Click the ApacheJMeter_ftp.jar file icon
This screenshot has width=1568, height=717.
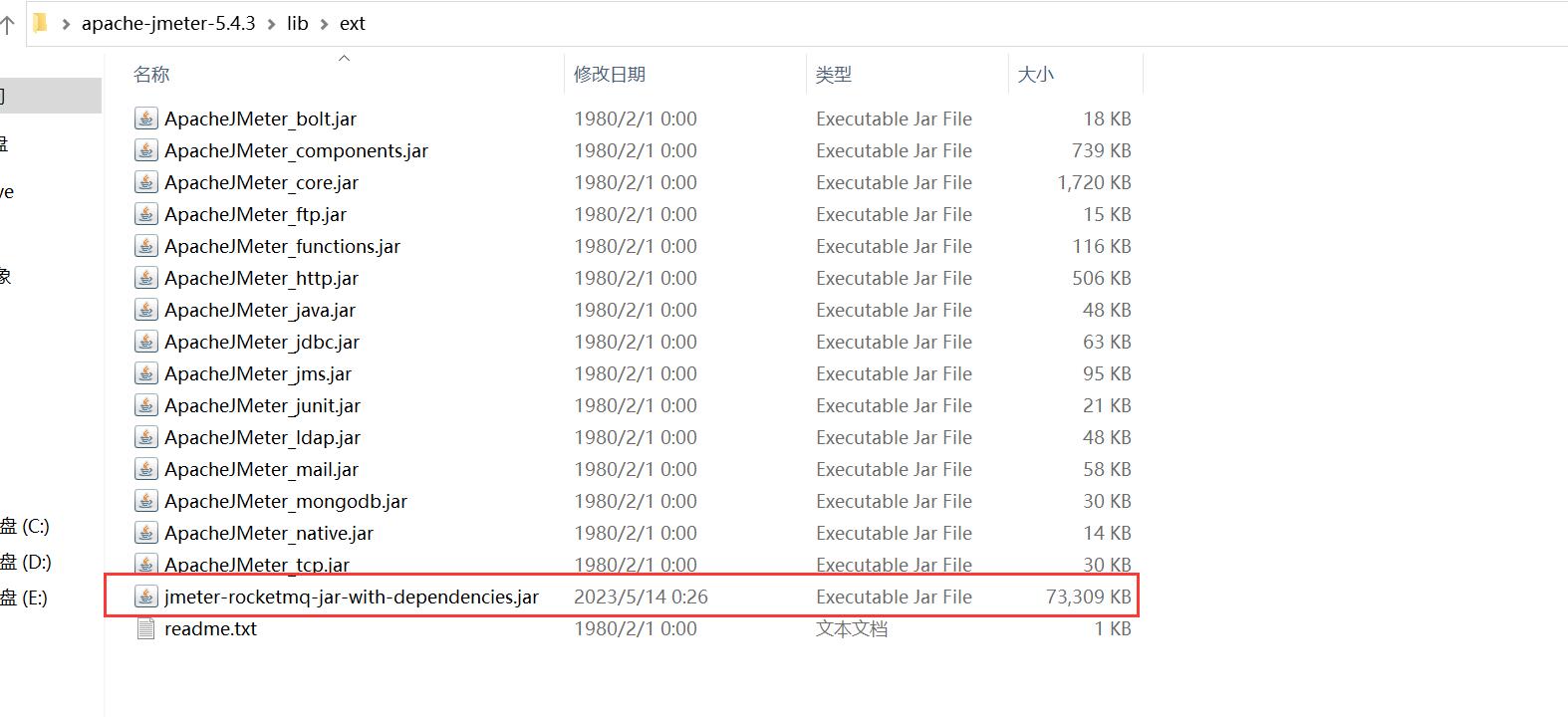(x=145, y=214)
